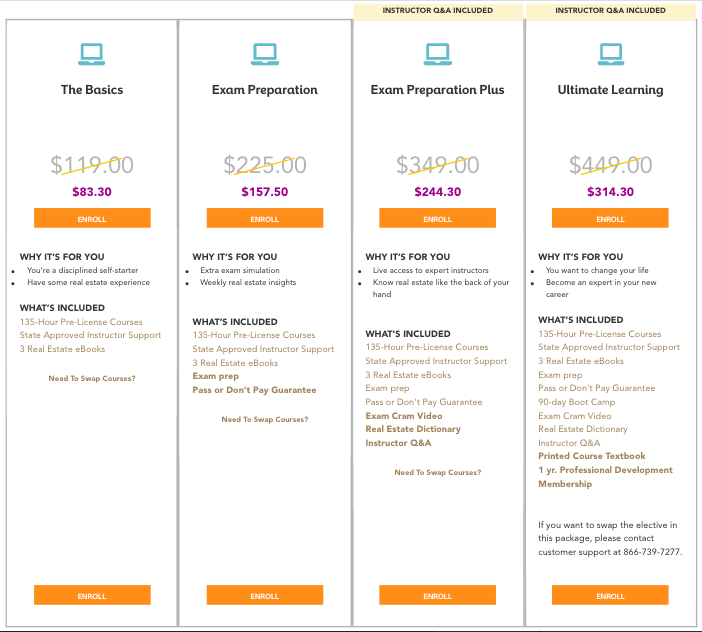702x632 pixels.
Task: Click the Ultimate Learning laptop icon
Action: tap(610, 53)
